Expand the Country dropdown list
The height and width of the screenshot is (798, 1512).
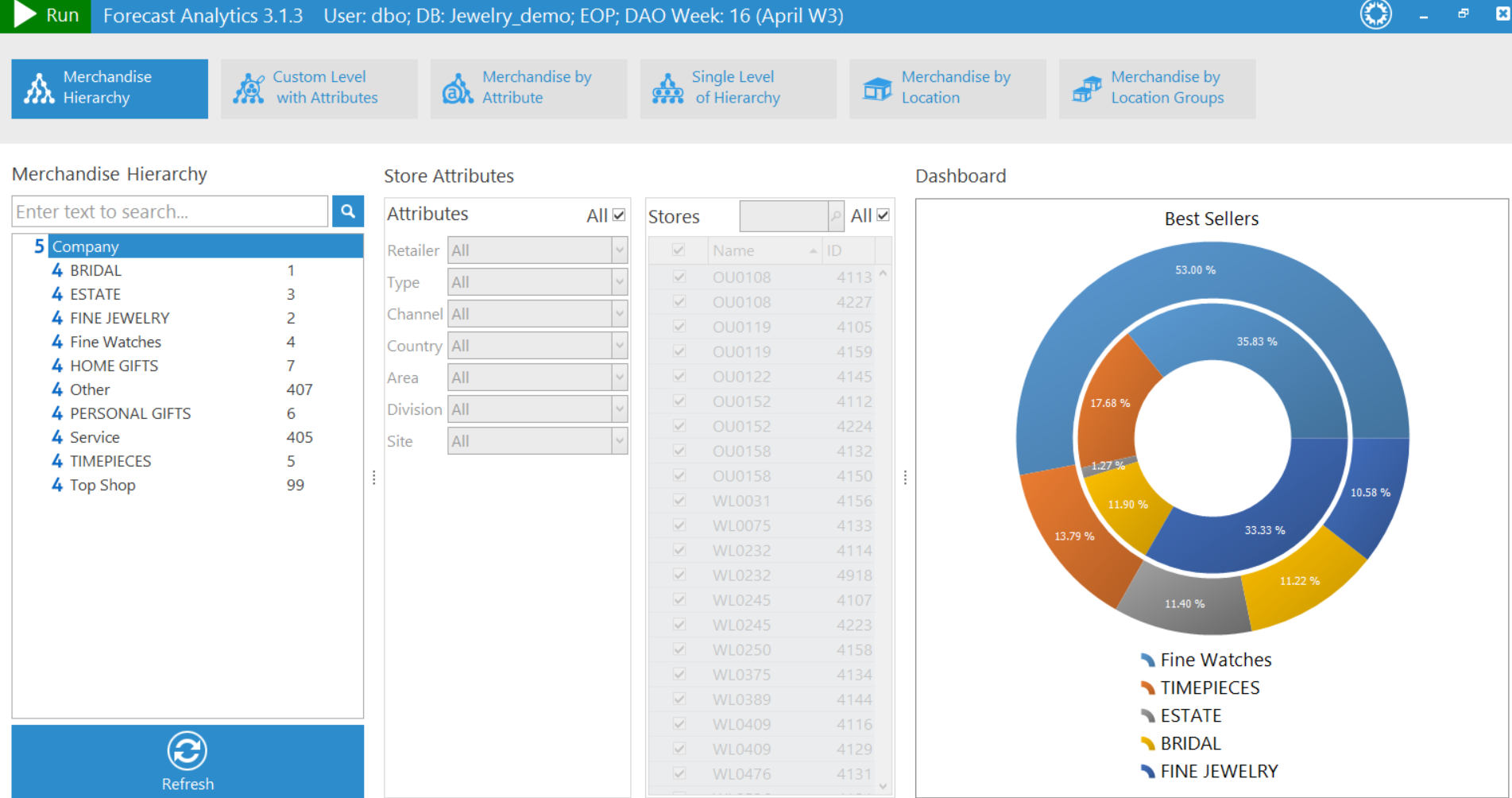[x=619, y=346]
